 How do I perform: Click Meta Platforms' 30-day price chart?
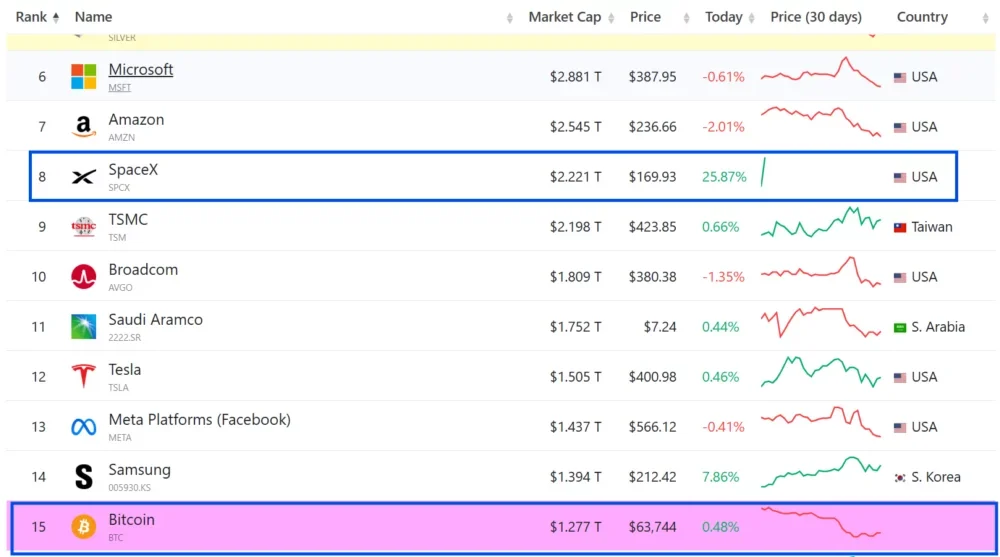821,422
